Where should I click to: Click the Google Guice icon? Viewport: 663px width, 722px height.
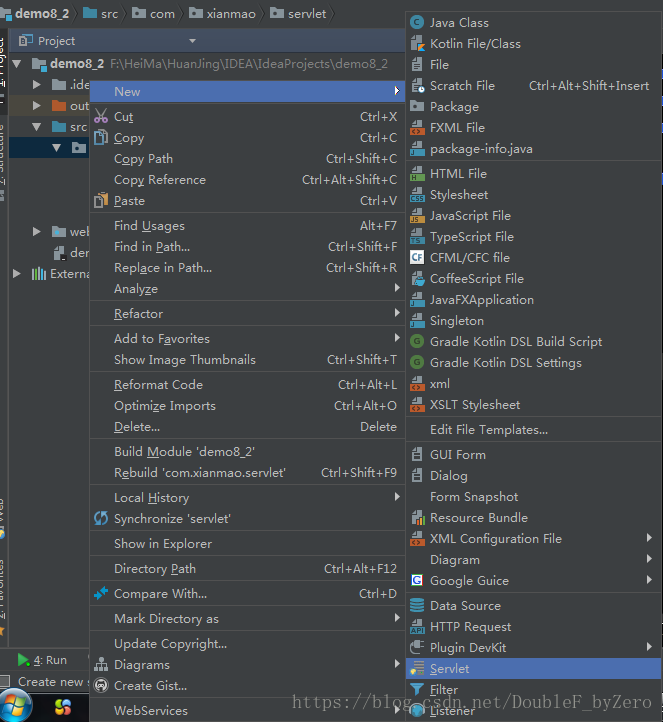click(417, 580)
